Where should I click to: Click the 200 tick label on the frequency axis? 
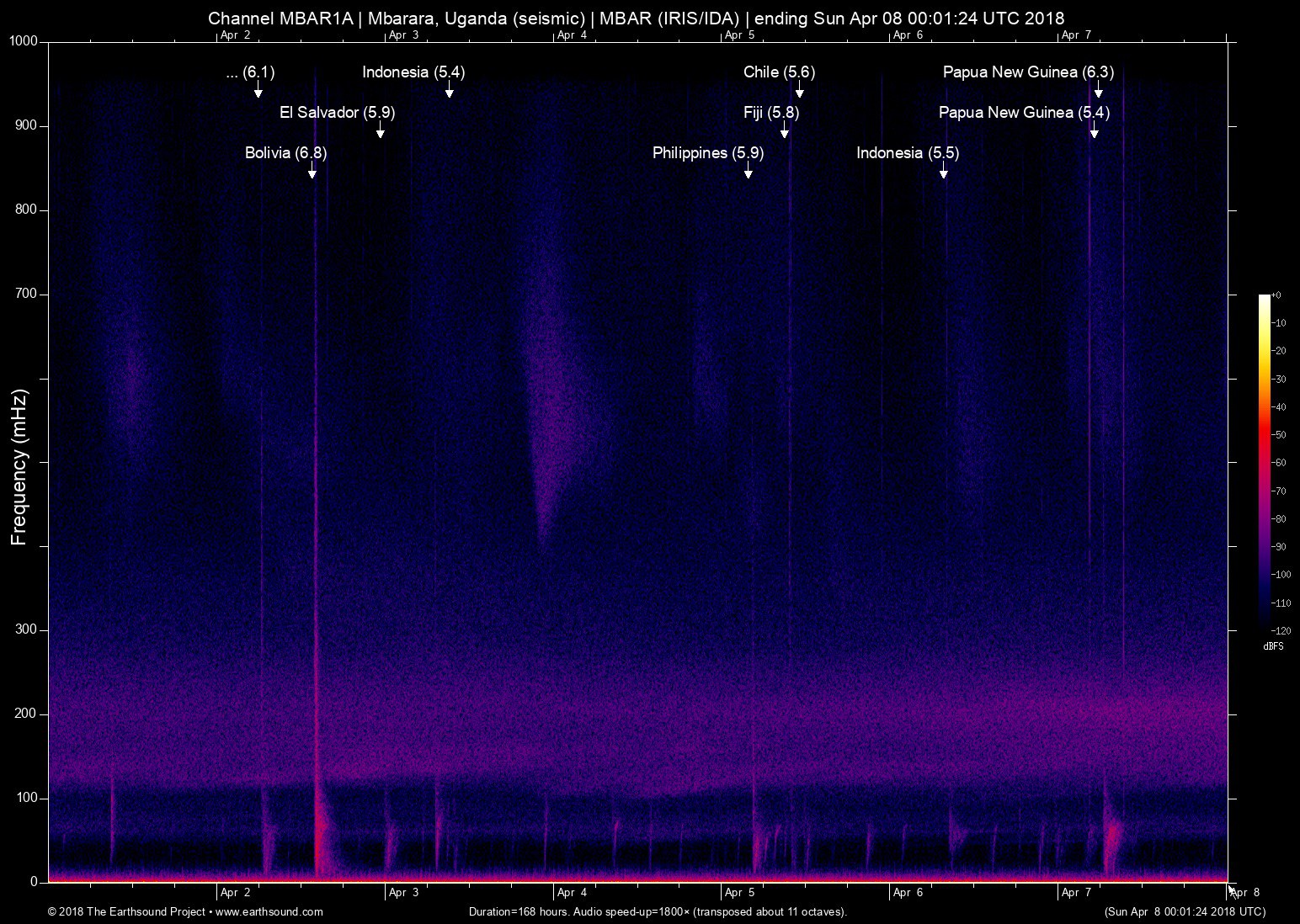coord(27,714)
